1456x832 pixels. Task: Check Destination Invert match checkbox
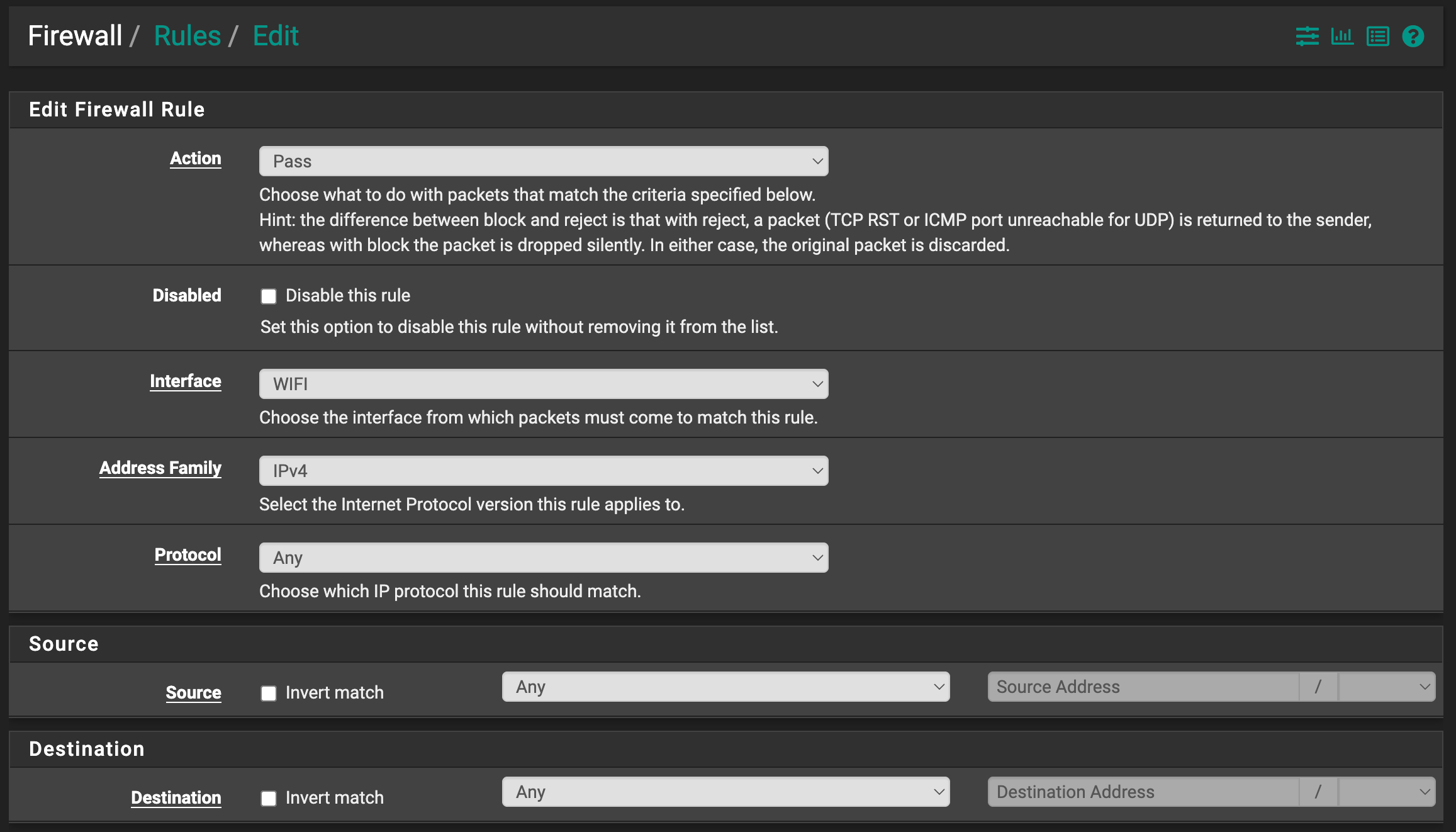coord(269,799)
